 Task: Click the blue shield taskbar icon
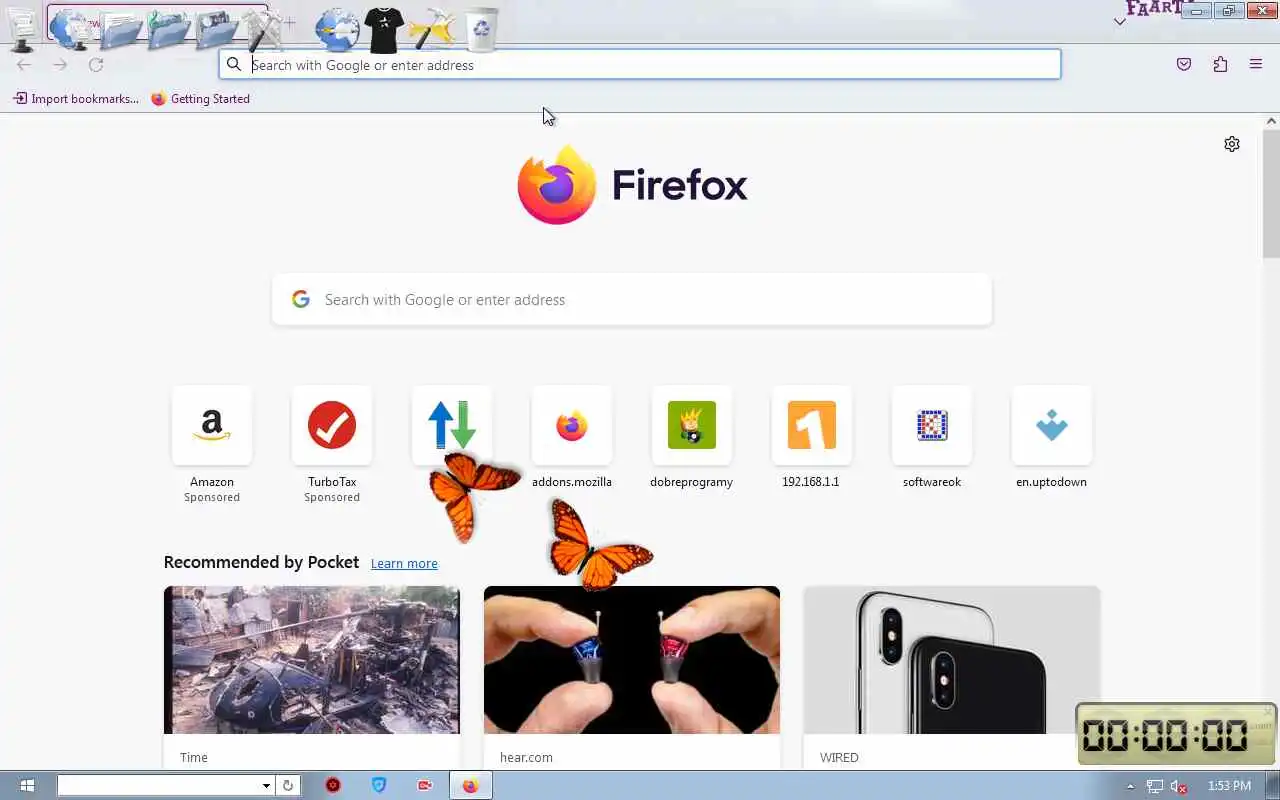379,786
